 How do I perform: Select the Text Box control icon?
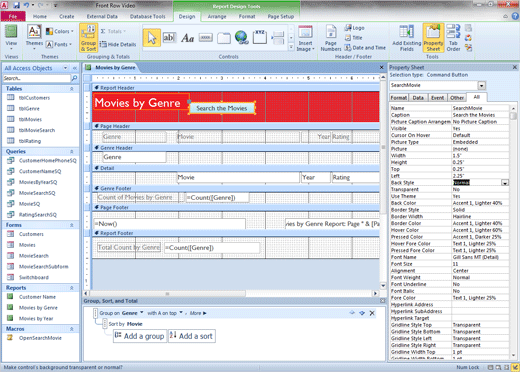click(x=169, y=38)
